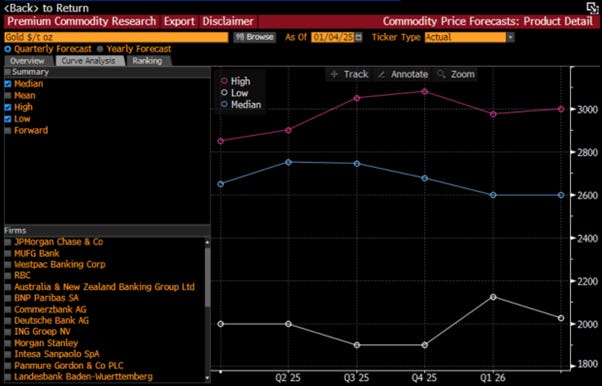Check the Commerzbank AG firm
Screen dimensions: 602x386
tap(8, 309)
